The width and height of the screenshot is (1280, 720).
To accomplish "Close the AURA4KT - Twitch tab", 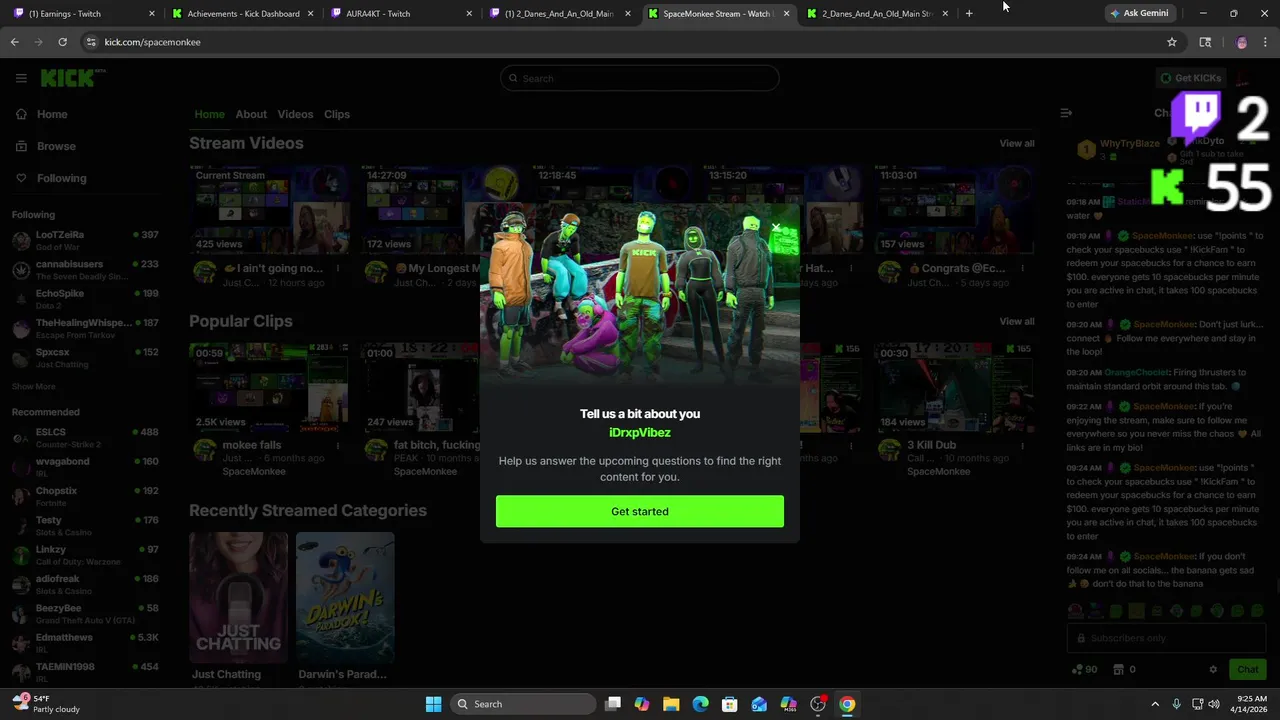I will click(470, 14).
